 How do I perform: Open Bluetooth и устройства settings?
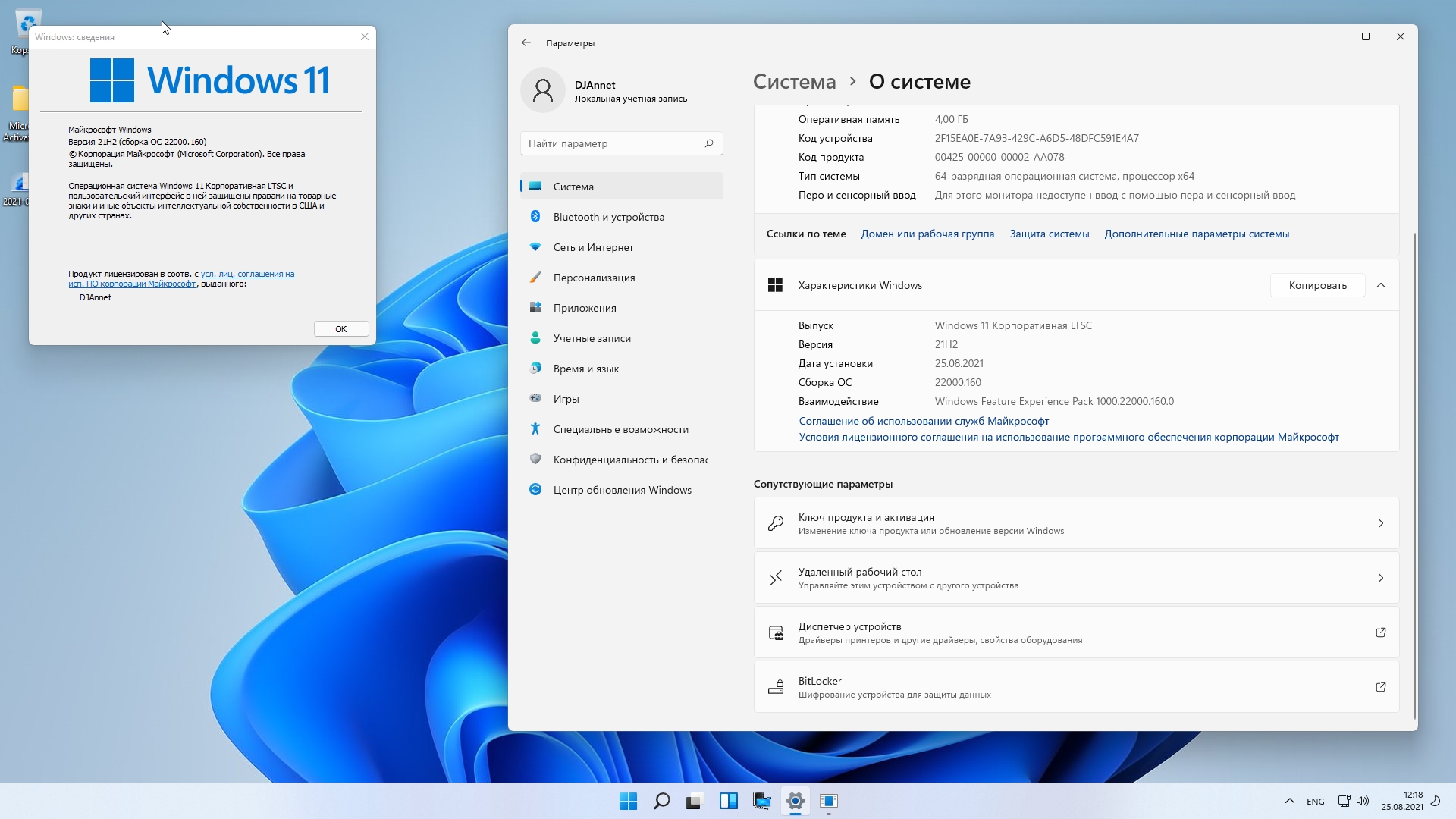[x=608, y=217]
